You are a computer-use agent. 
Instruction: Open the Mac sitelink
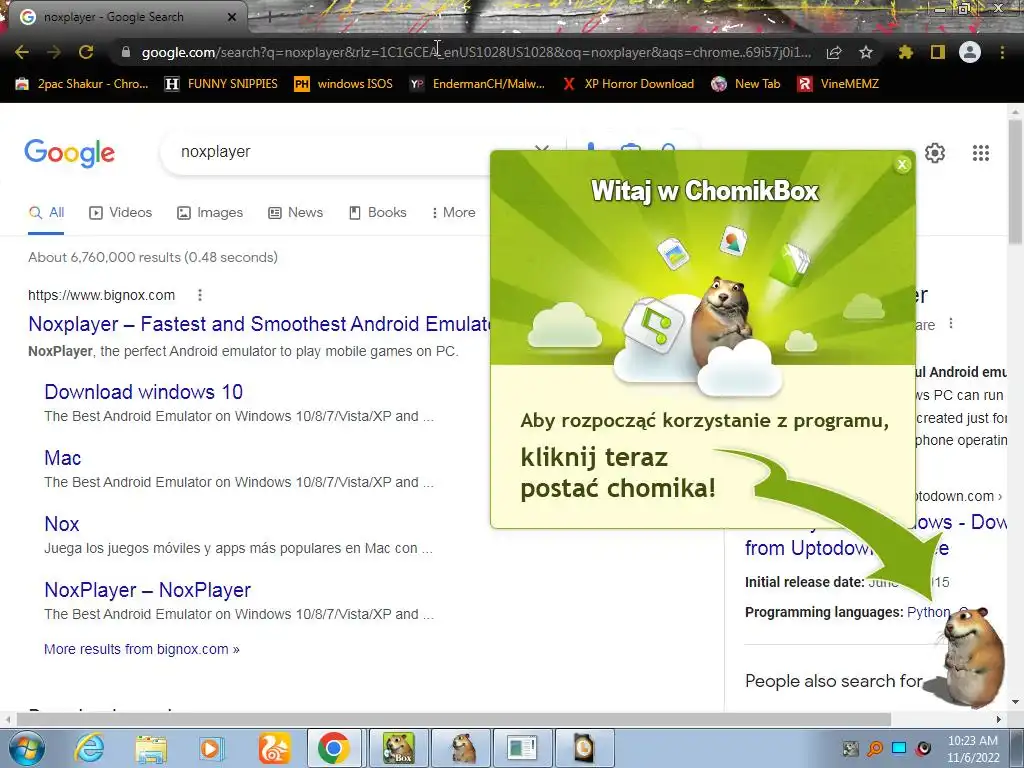point(63,458)
